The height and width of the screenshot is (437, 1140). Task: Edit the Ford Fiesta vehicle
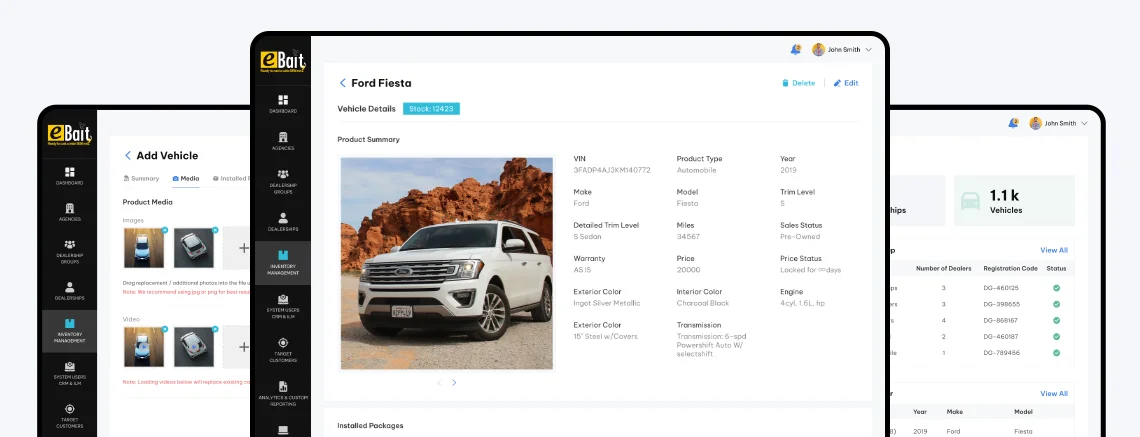(846, 83)
